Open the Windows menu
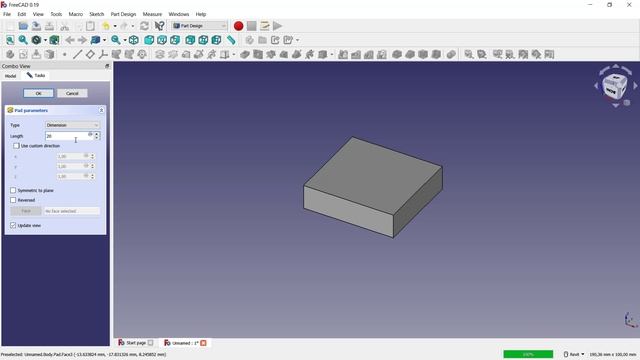The image size is (640, 360). [179, 14]
